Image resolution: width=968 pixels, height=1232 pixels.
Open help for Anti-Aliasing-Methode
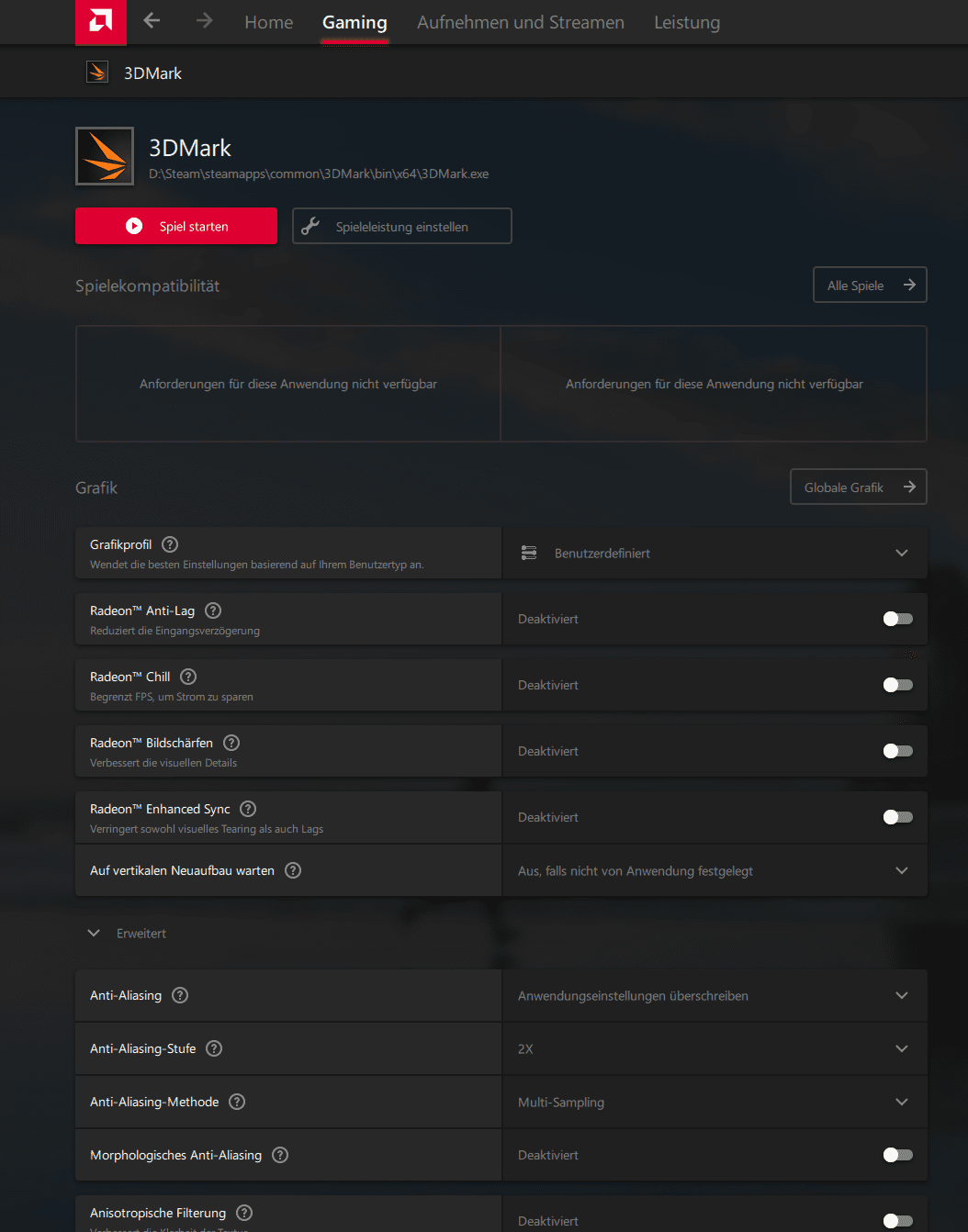(x=237, y=1102)
